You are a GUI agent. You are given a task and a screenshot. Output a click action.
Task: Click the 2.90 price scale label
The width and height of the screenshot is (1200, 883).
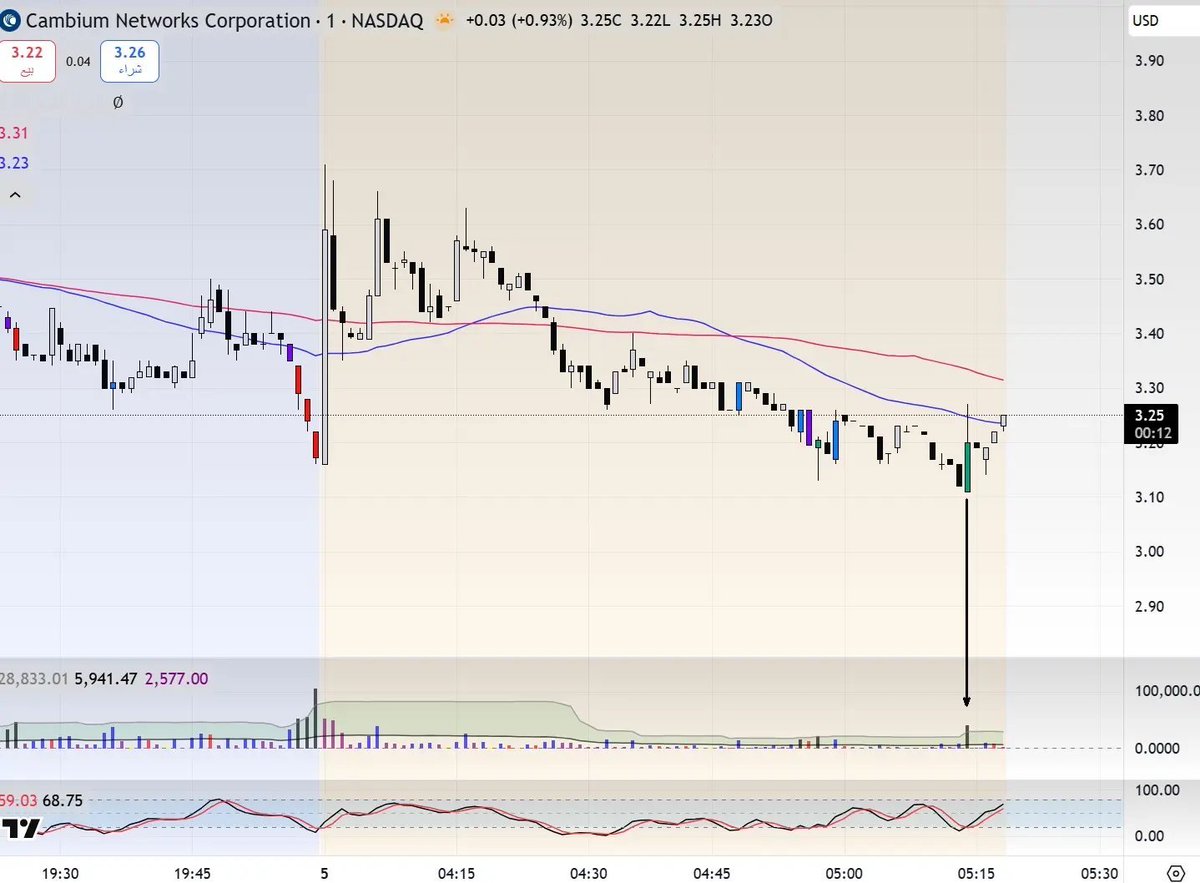[1149, 606]
